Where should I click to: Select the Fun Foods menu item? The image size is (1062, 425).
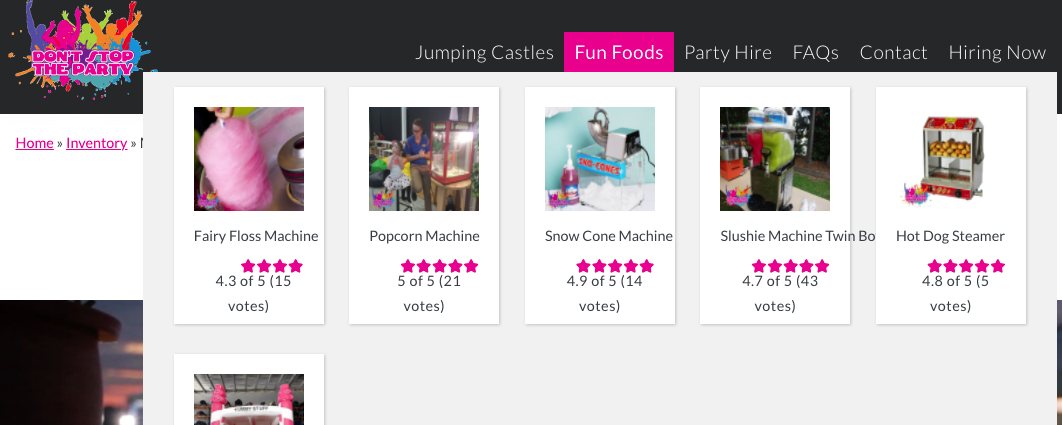coord(619,52)
